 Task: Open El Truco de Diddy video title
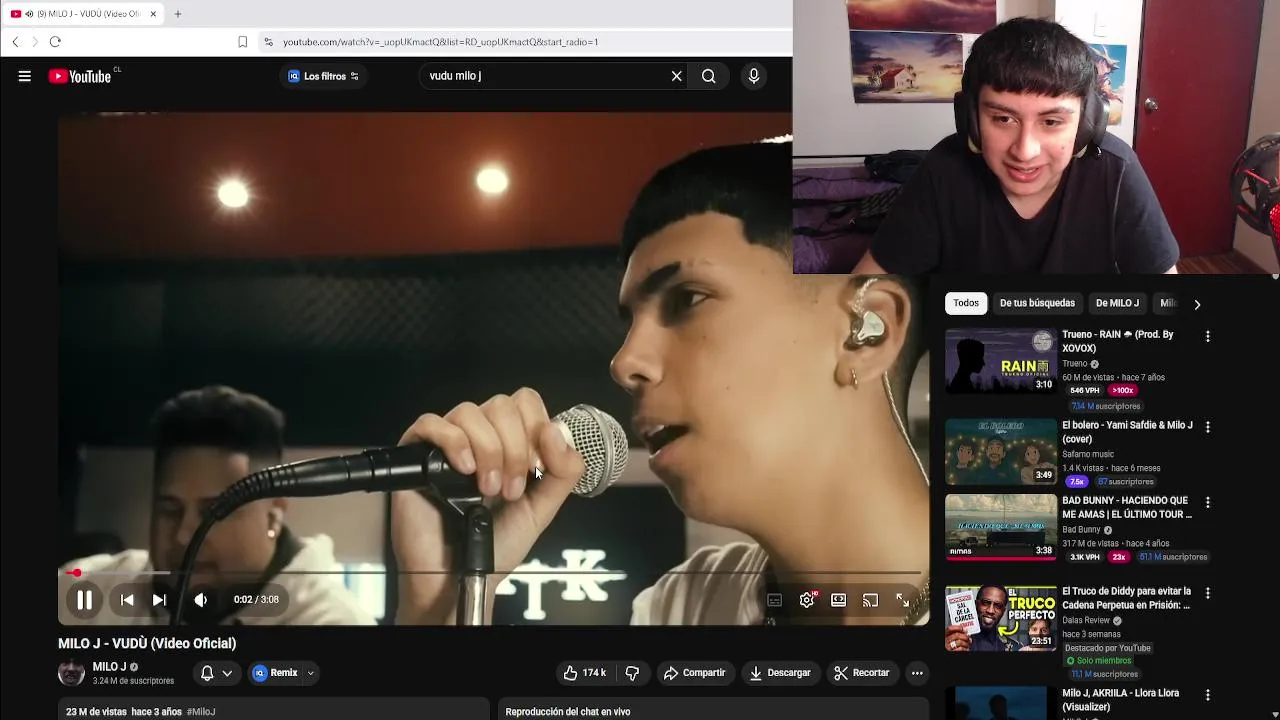point(1127,598)
